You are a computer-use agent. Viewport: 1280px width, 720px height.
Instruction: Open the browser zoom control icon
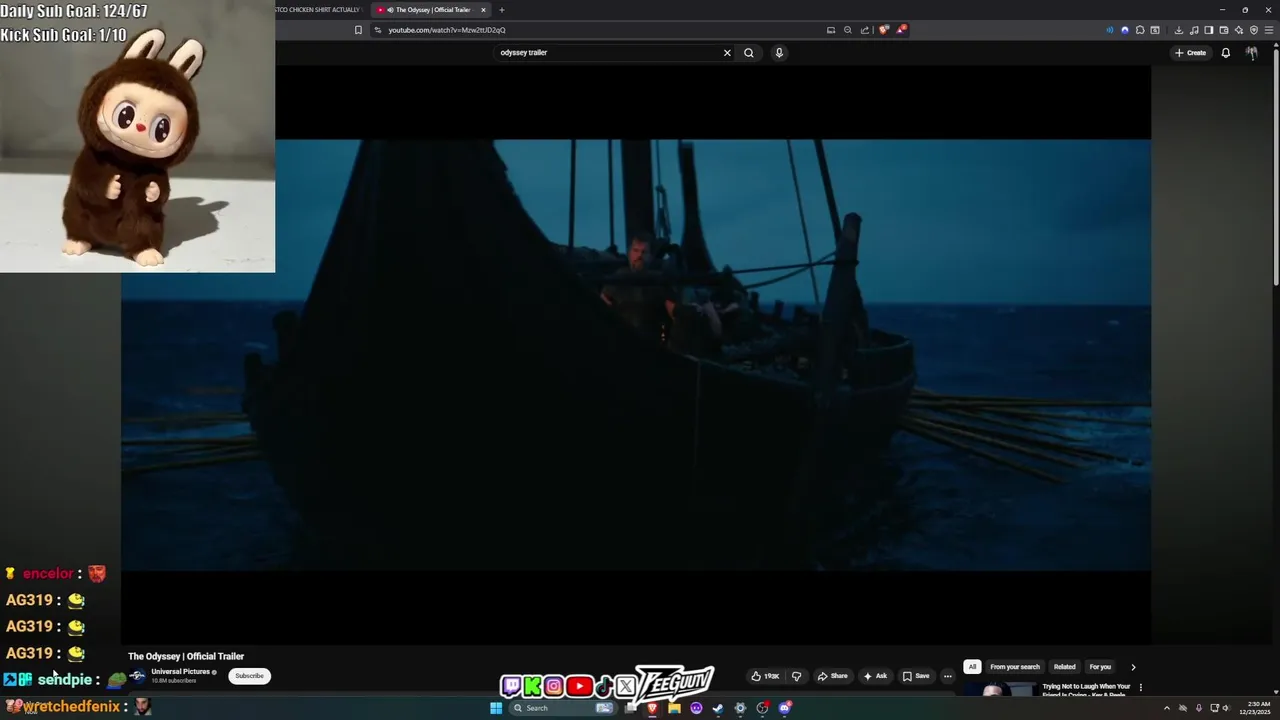pyautogui.click(x=848, y=30)
